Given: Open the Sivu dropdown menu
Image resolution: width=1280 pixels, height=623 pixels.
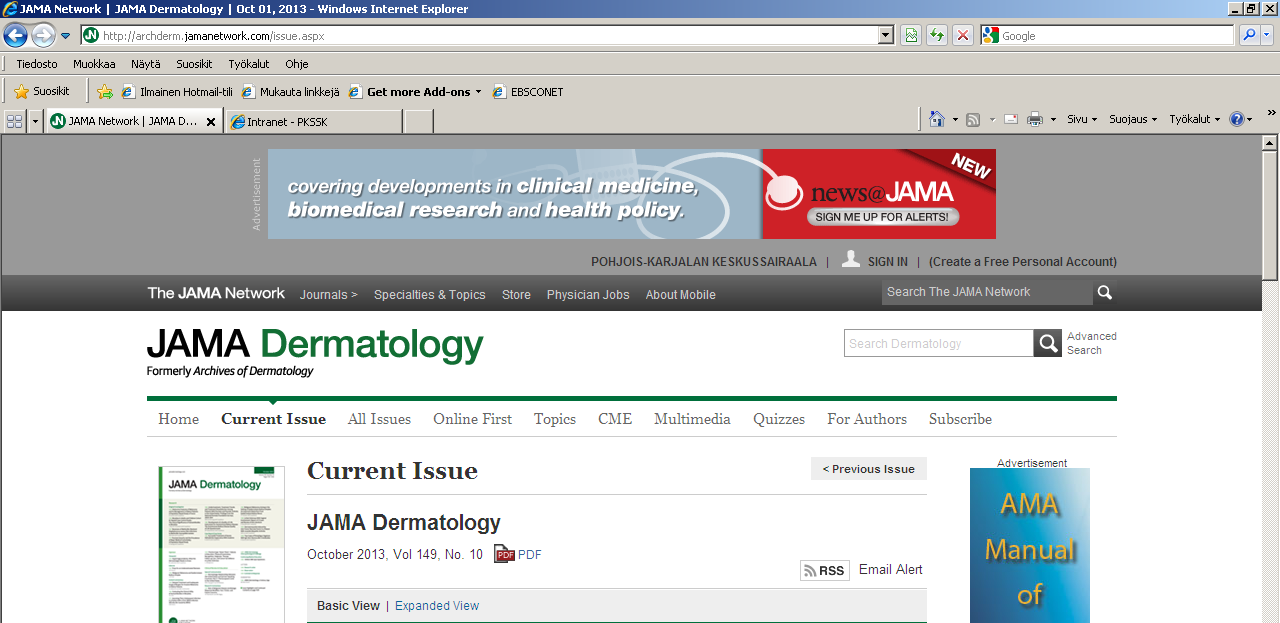Looking at the screenshot, I should [x=1081, y=120].
